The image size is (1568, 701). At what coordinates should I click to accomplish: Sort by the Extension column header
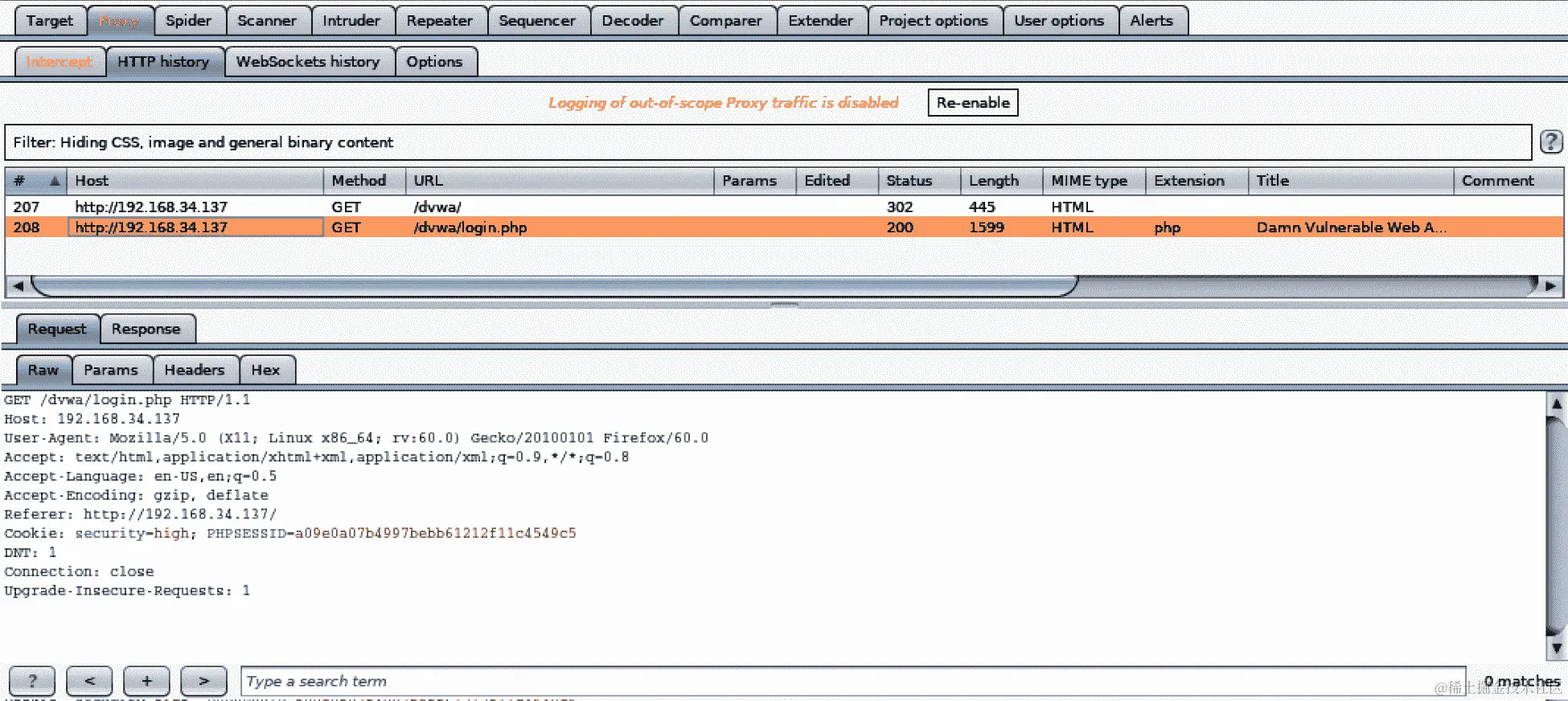pos(1197,181)
